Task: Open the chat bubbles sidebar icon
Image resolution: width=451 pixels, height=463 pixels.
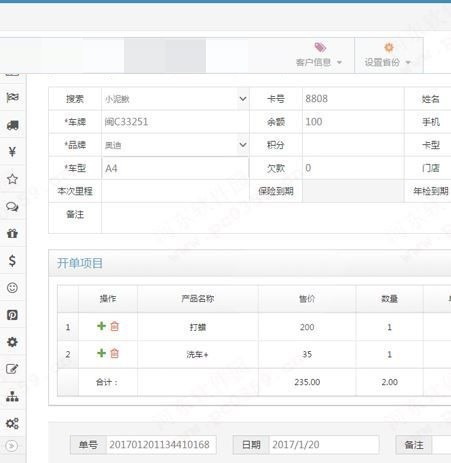Action: click(12, 207)
